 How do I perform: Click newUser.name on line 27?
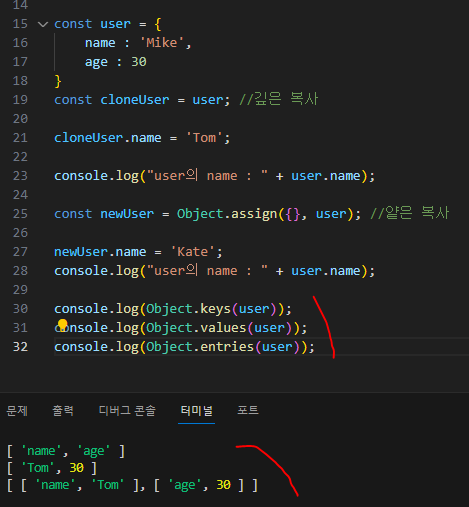[100, 252]
